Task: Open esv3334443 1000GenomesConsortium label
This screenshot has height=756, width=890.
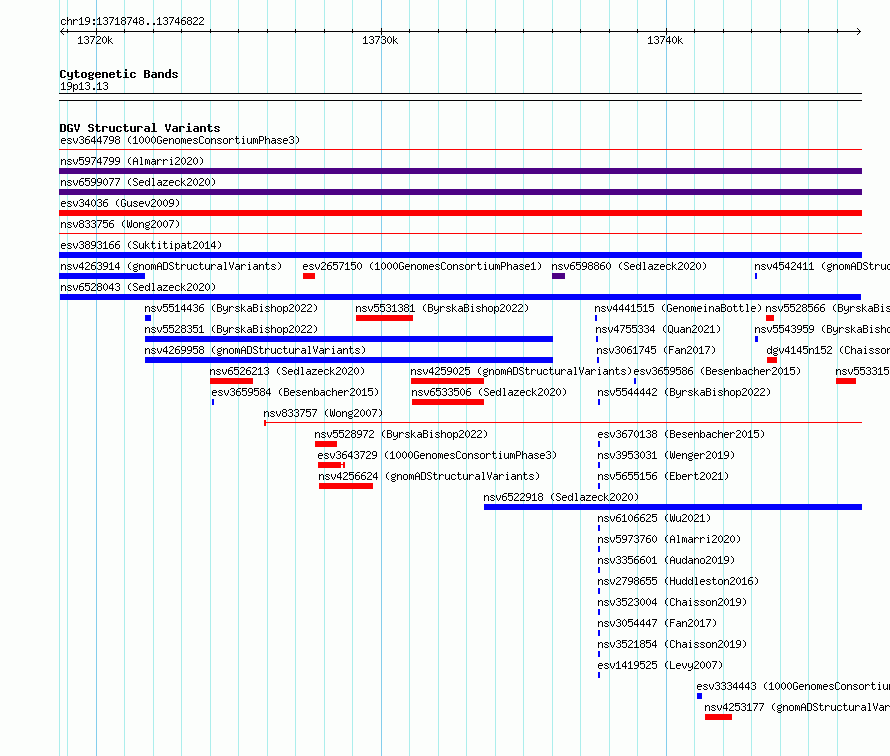Action: [x=792, y=686]
